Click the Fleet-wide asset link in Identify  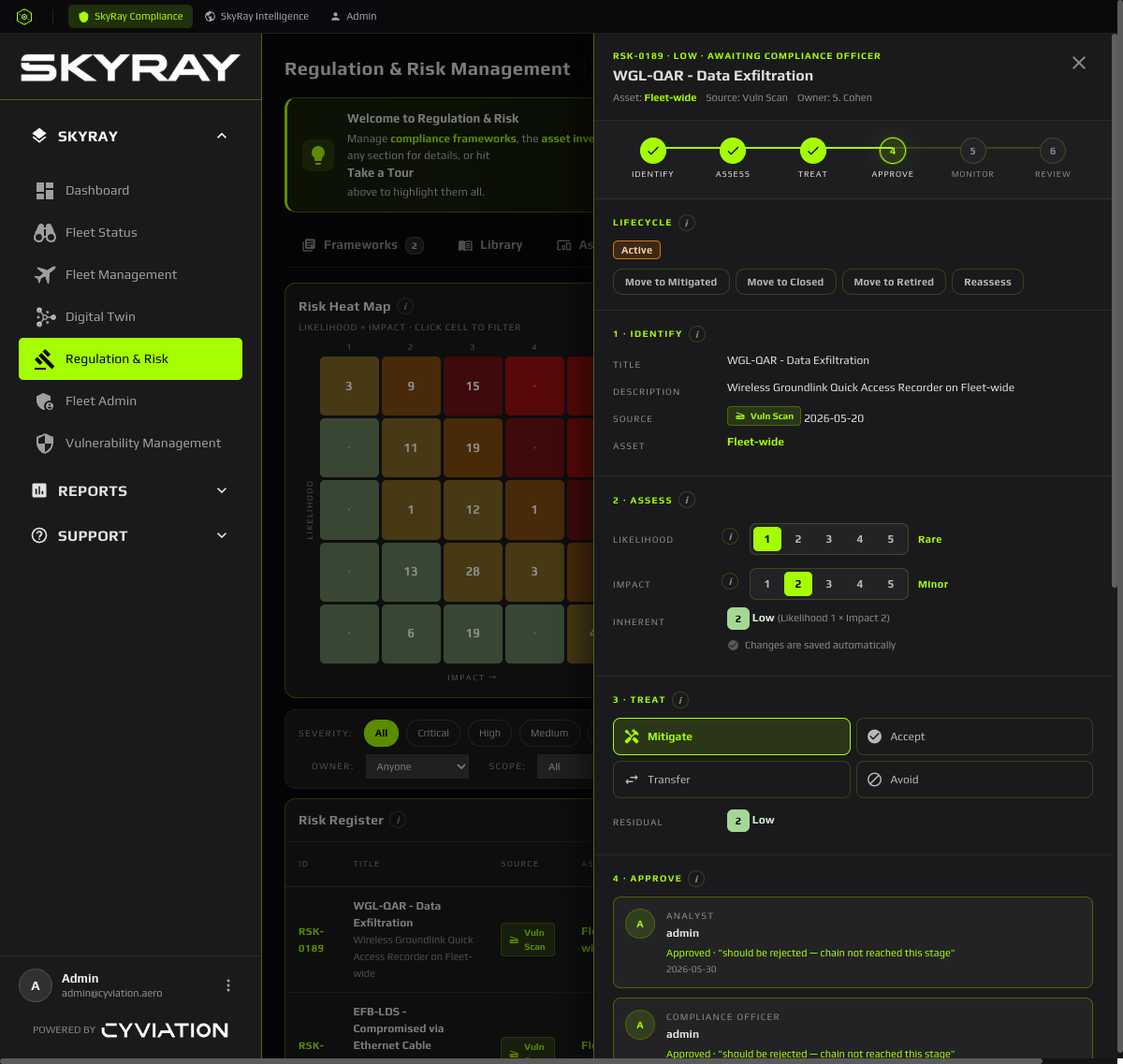(755, 442)
